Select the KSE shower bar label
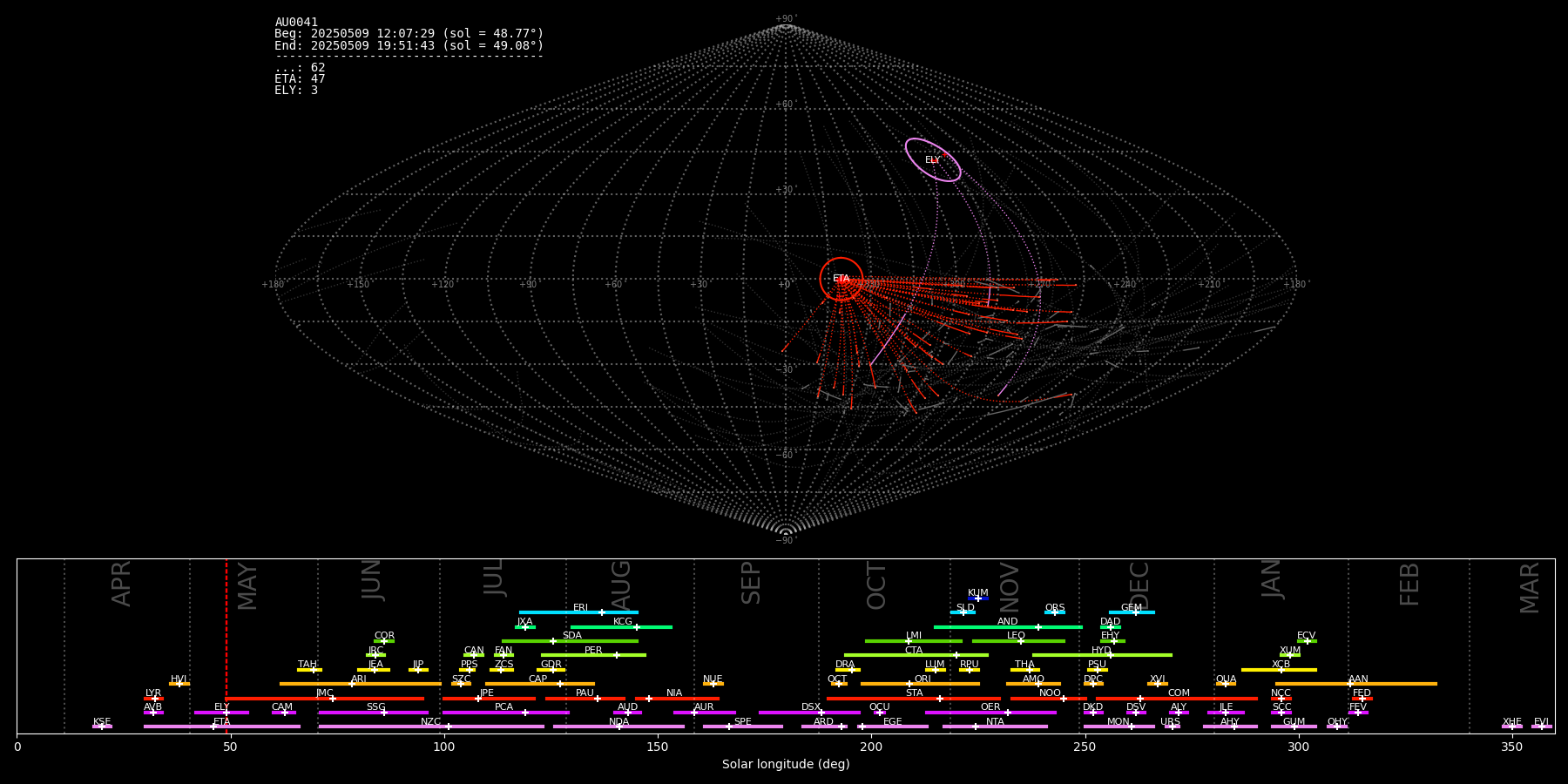 [x=102, y=722]
